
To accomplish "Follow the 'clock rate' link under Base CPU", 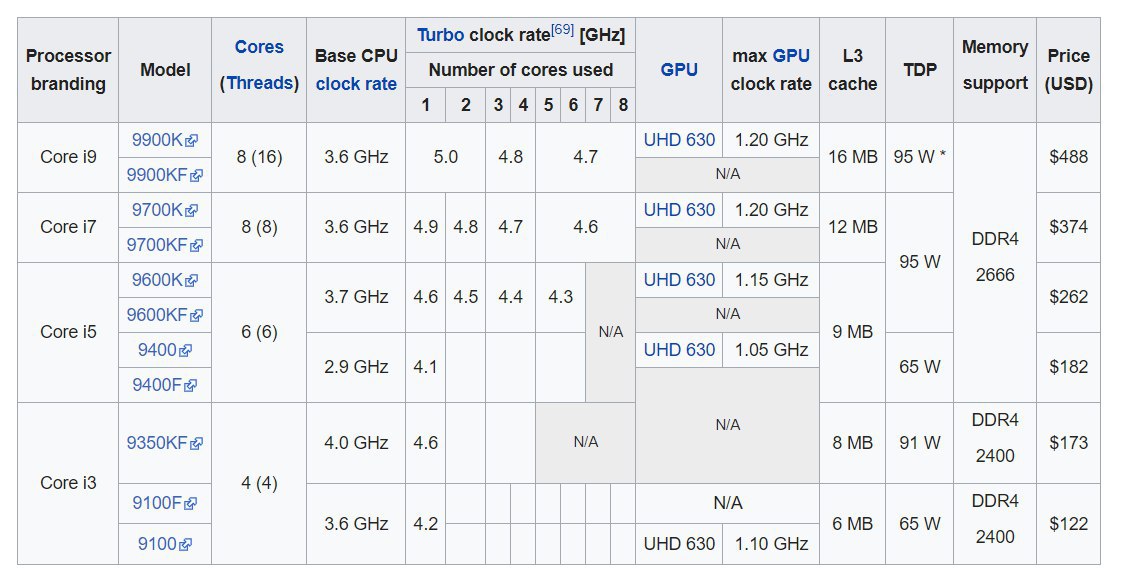I will point(356,84).
